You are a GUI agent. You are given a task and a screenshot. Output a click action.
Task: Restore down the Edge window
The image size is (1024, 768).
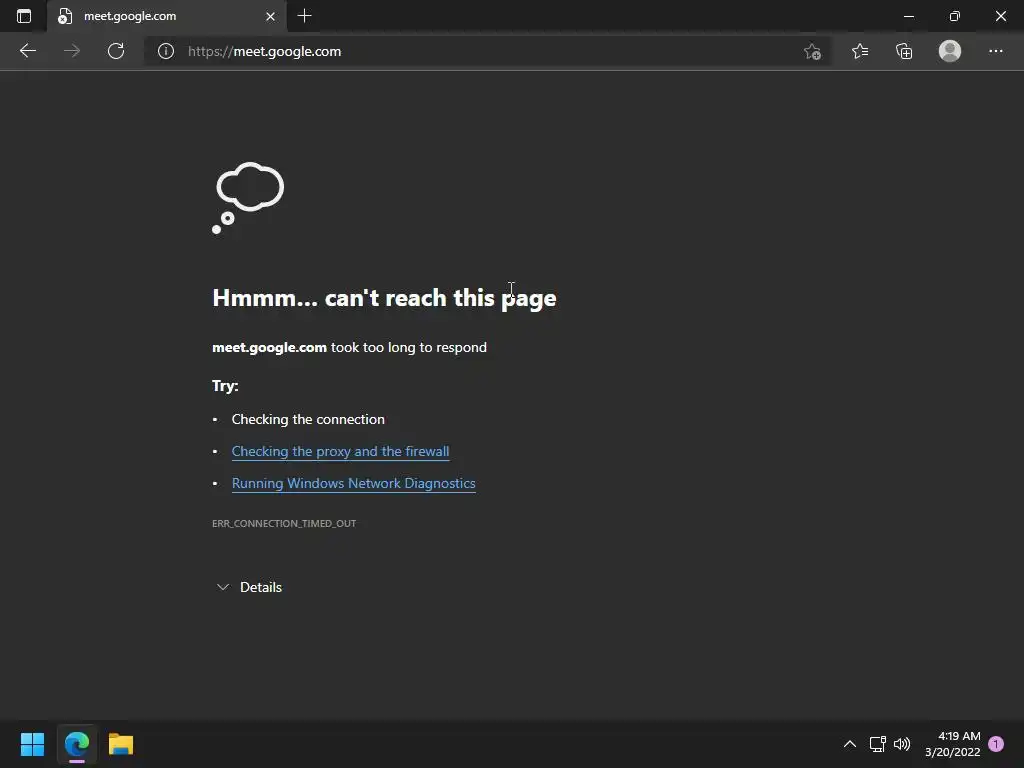[x=955, y=16]
